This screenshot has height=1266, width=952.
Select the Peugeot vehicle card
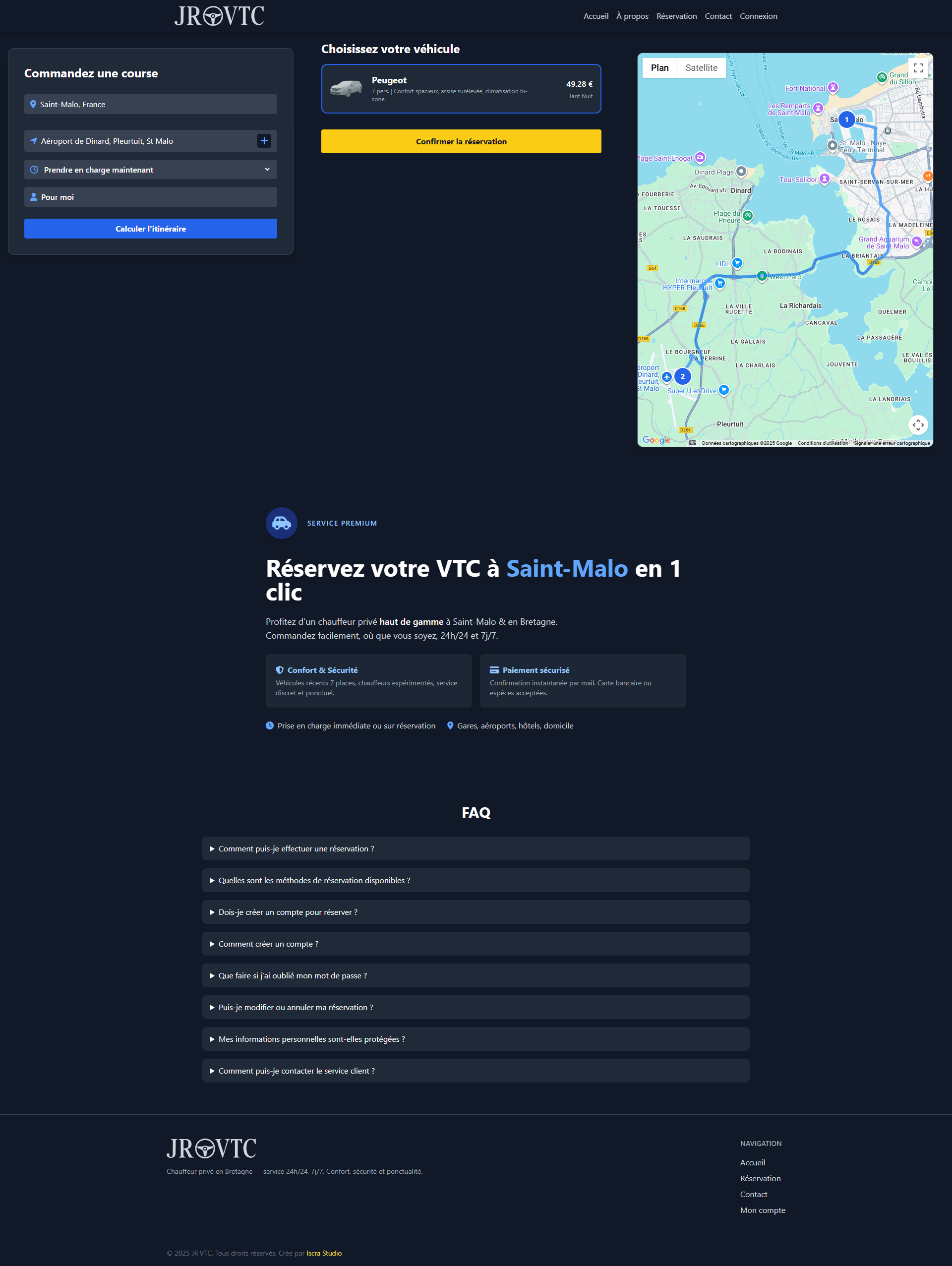461,89
